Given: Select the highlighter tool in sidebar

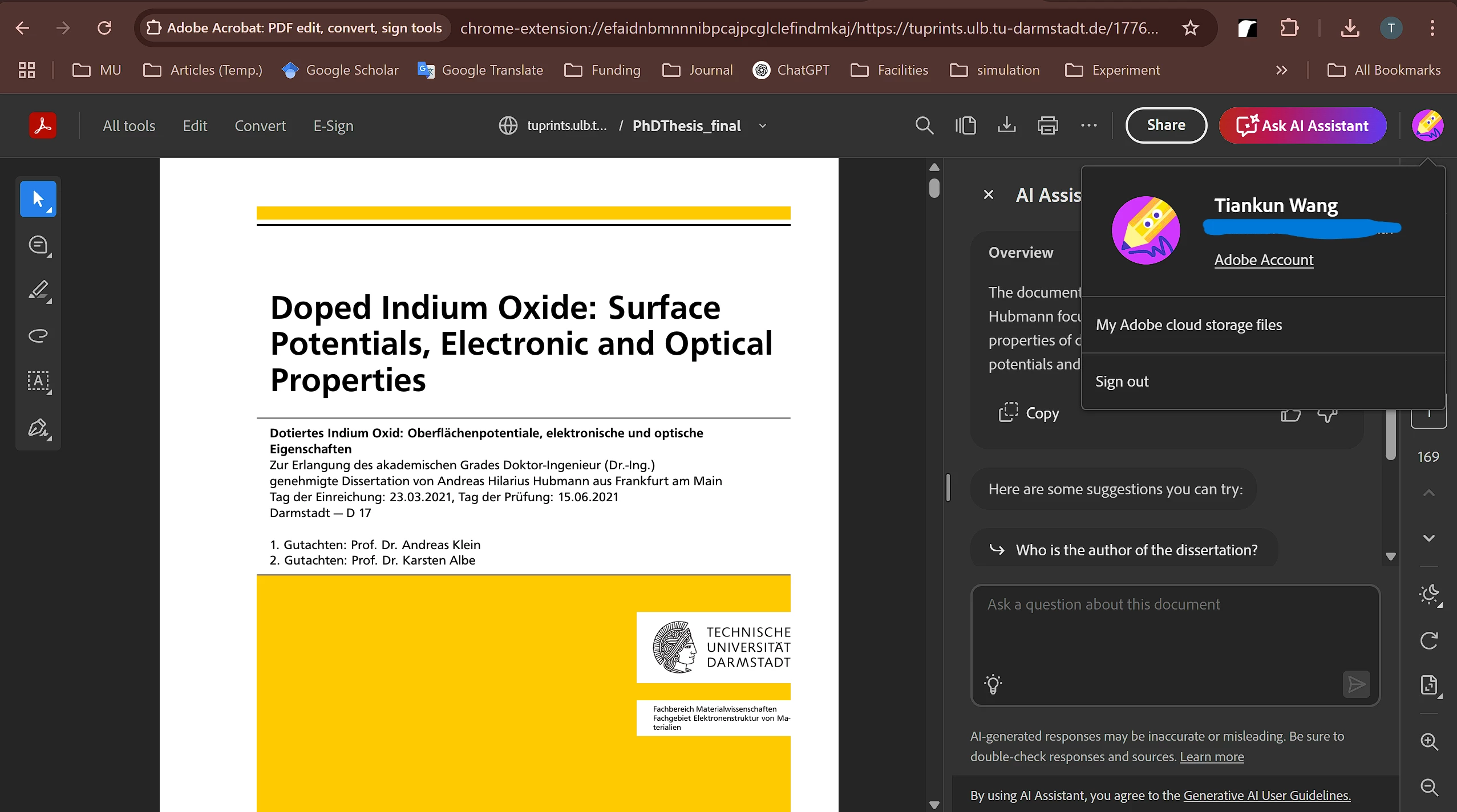Looking at the screenshot, I should 38,290.
